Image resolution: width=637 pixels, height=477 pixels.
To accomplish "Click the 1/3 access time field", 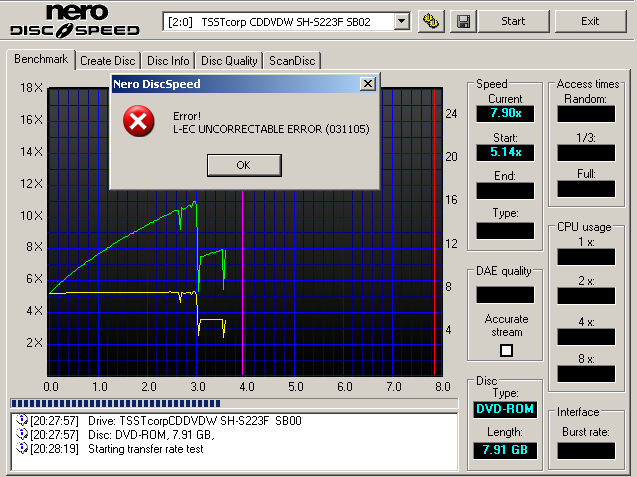I will coord(586,153).
